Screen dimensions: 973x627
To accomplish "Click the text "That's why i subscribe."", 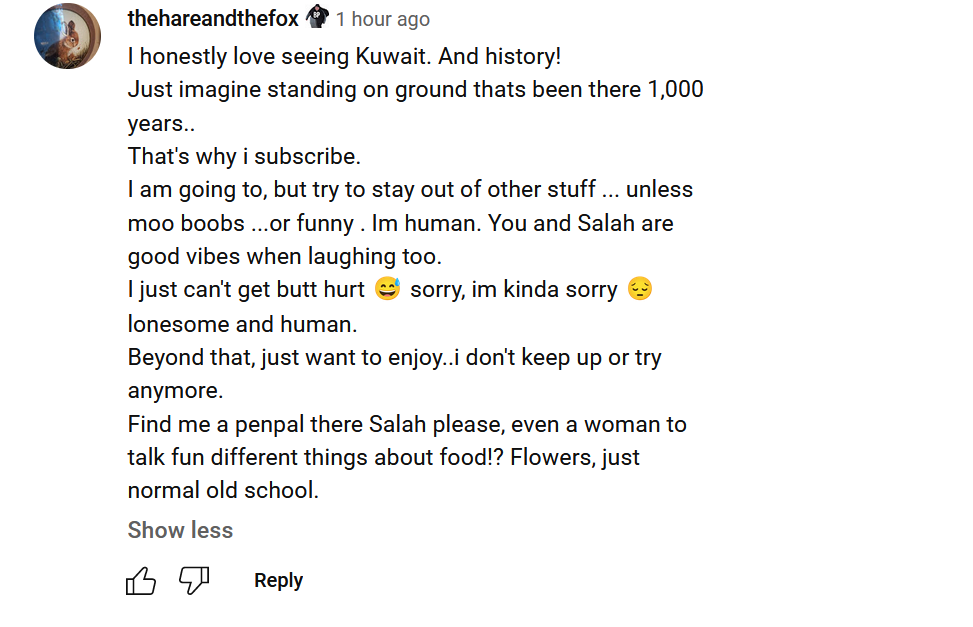I will tap(244, 156).
